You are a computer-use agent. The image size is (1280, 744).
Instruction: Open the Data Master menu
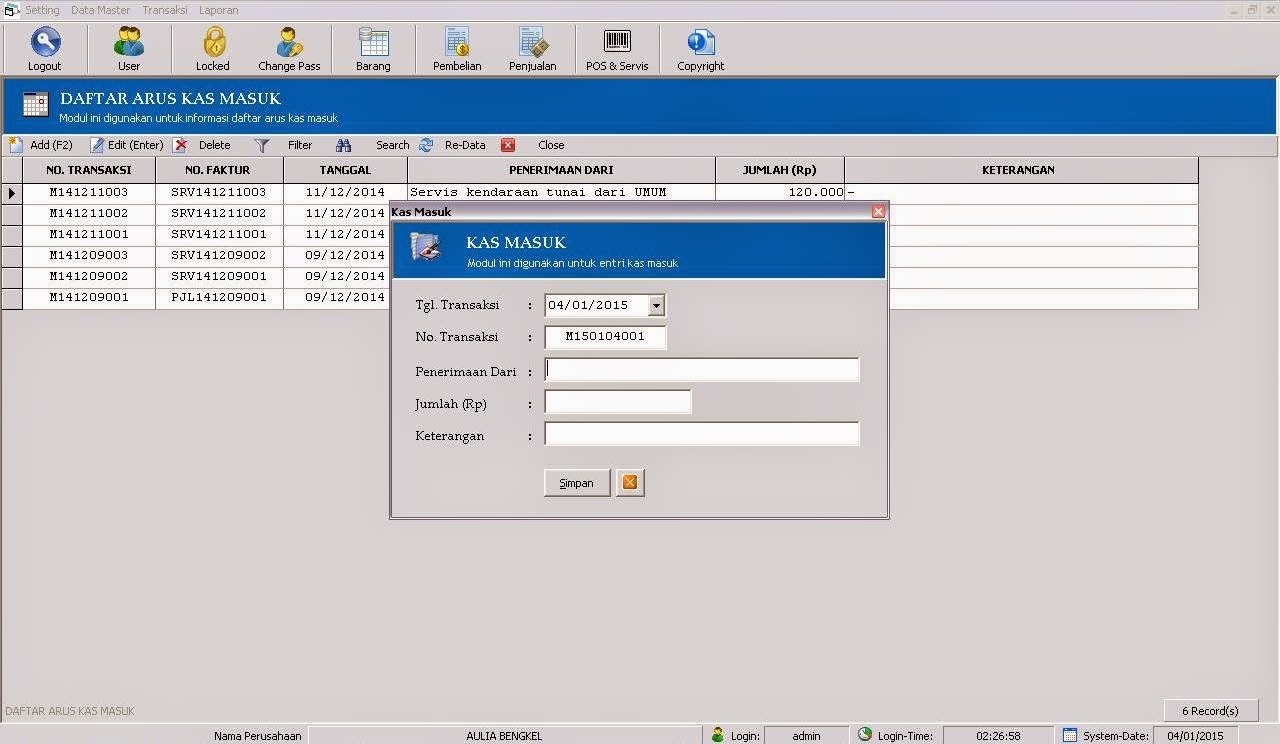point(100,10)
